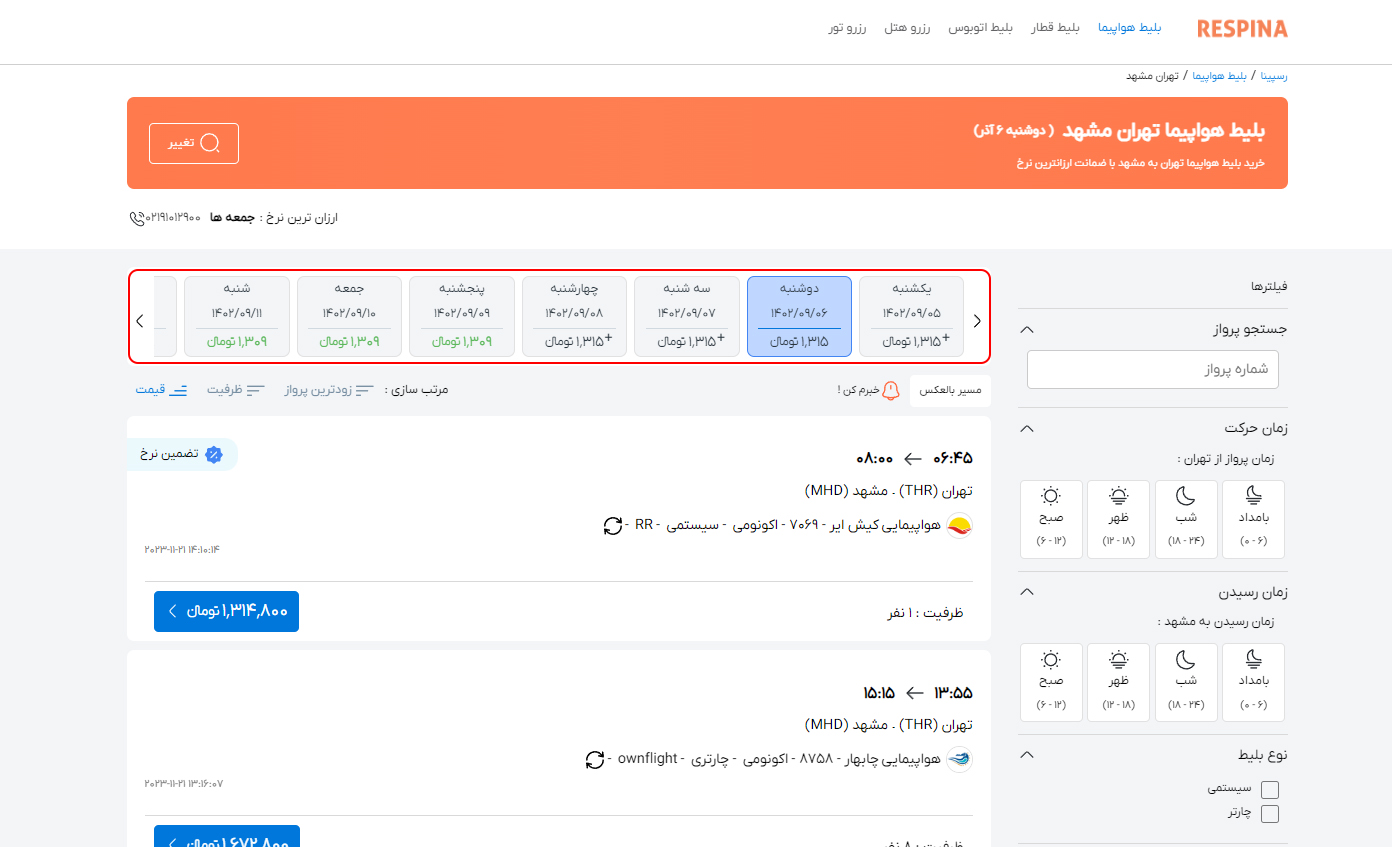This screenshot has width=1392, height=847.
Task: Collapse the نوع بلیط filter section
Action: coord(1026,755)
